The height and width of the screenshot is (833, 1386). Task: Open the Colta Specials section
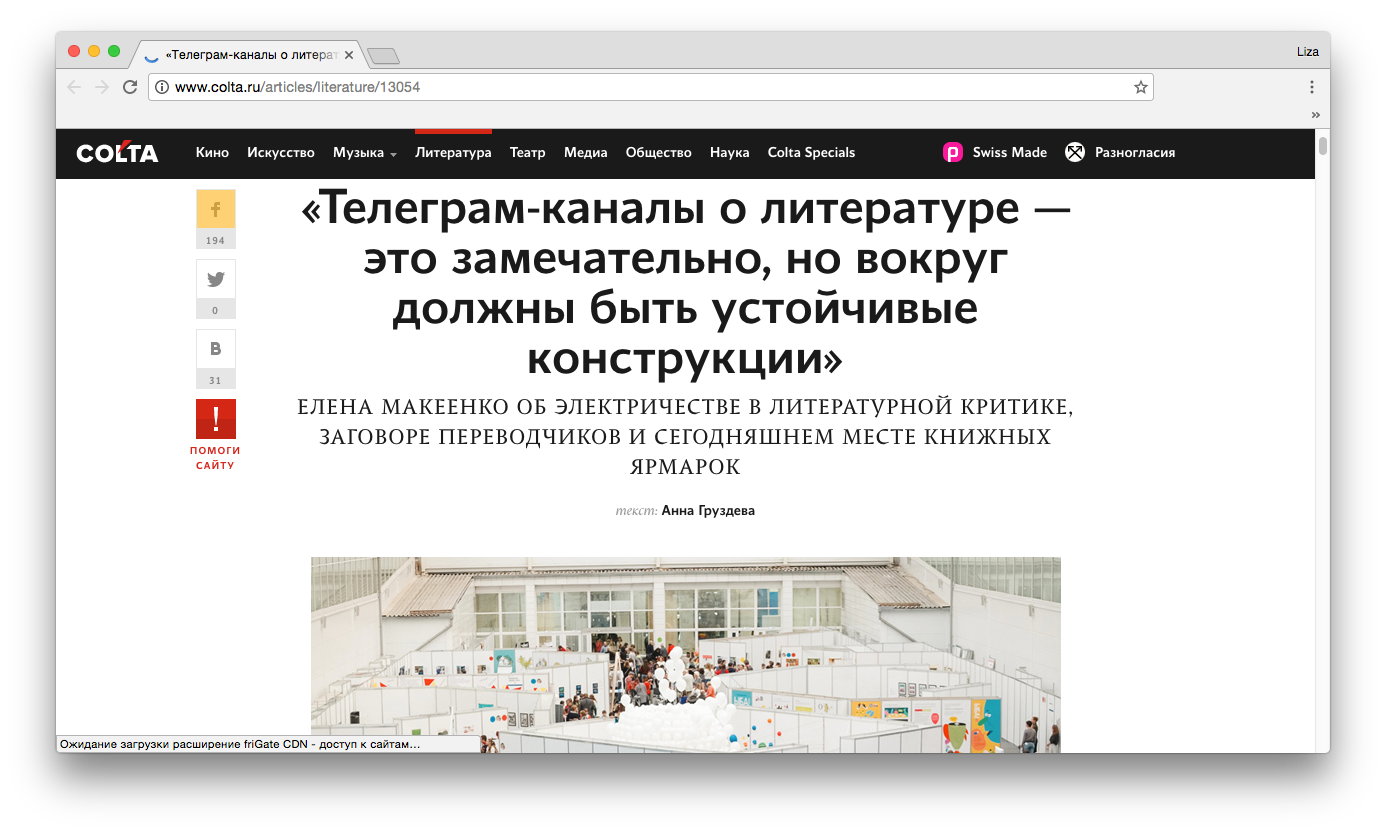click(811, 153)
